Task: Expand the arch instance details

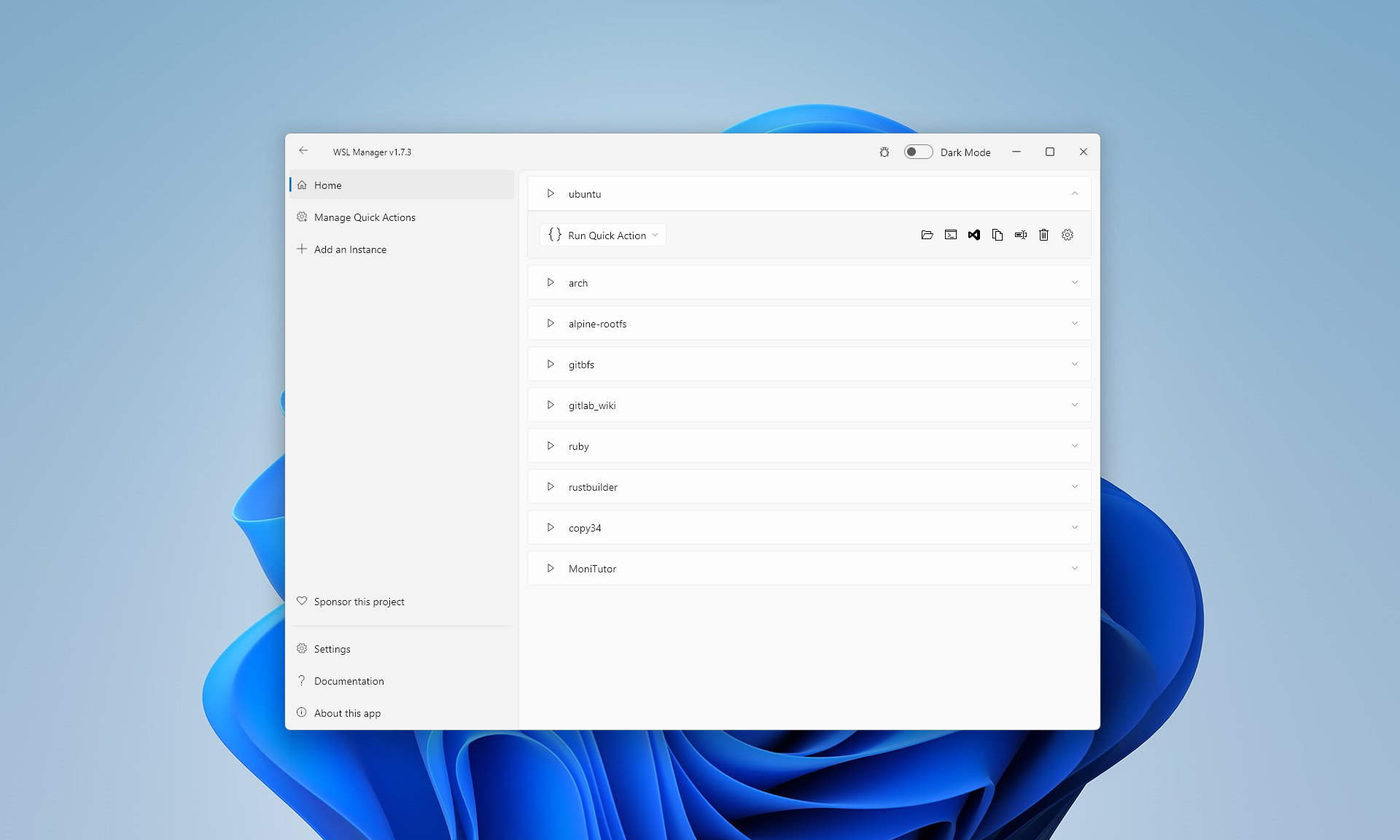Action: click(1073, 282)
